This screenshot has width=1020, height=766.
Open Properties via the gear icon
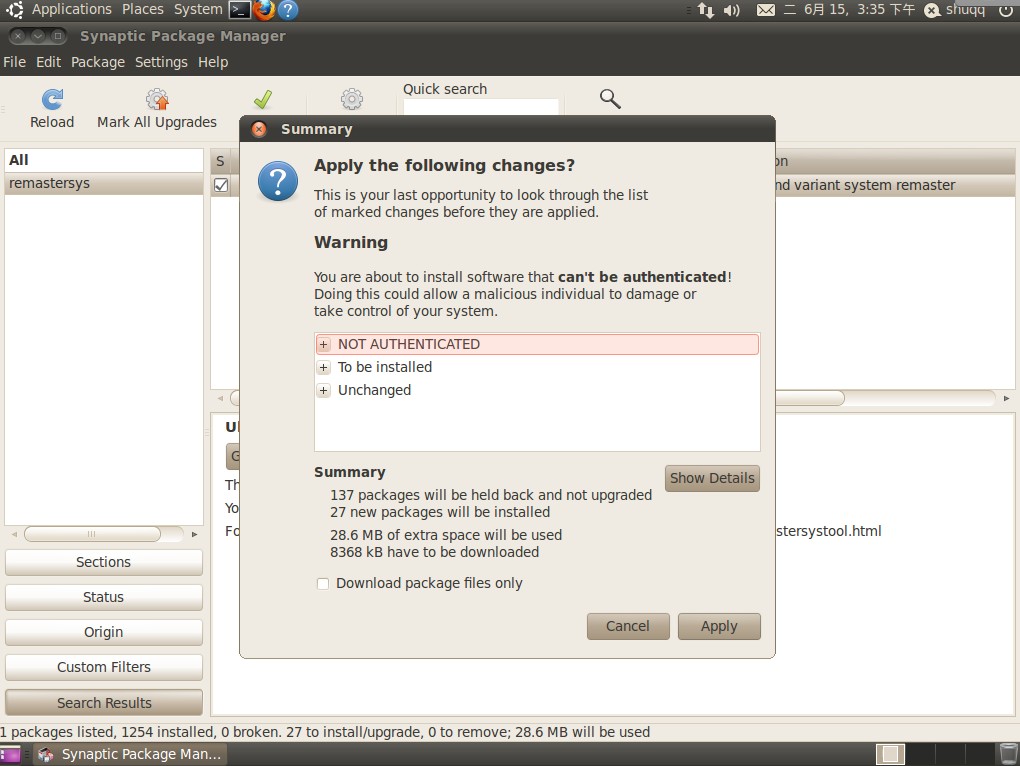351,99
